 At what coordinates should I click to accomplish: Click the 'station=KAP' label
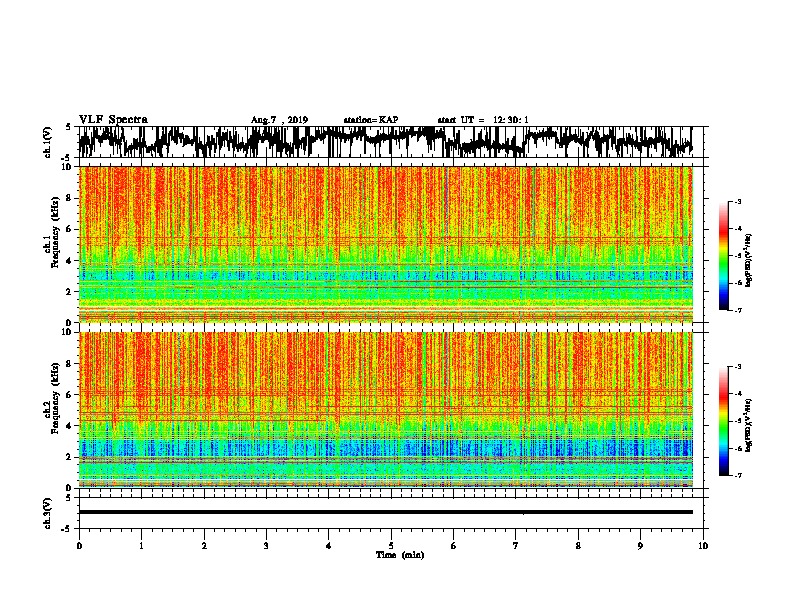point(371,120)
